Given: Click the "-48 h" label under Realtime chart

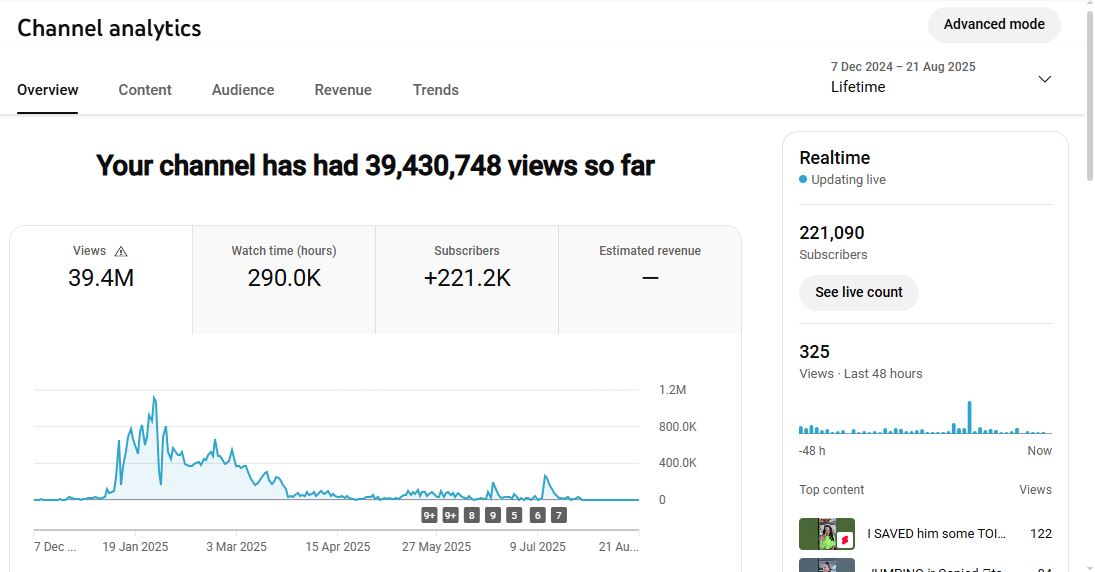Looking at the screenshot, I should (x=812, y=451).
